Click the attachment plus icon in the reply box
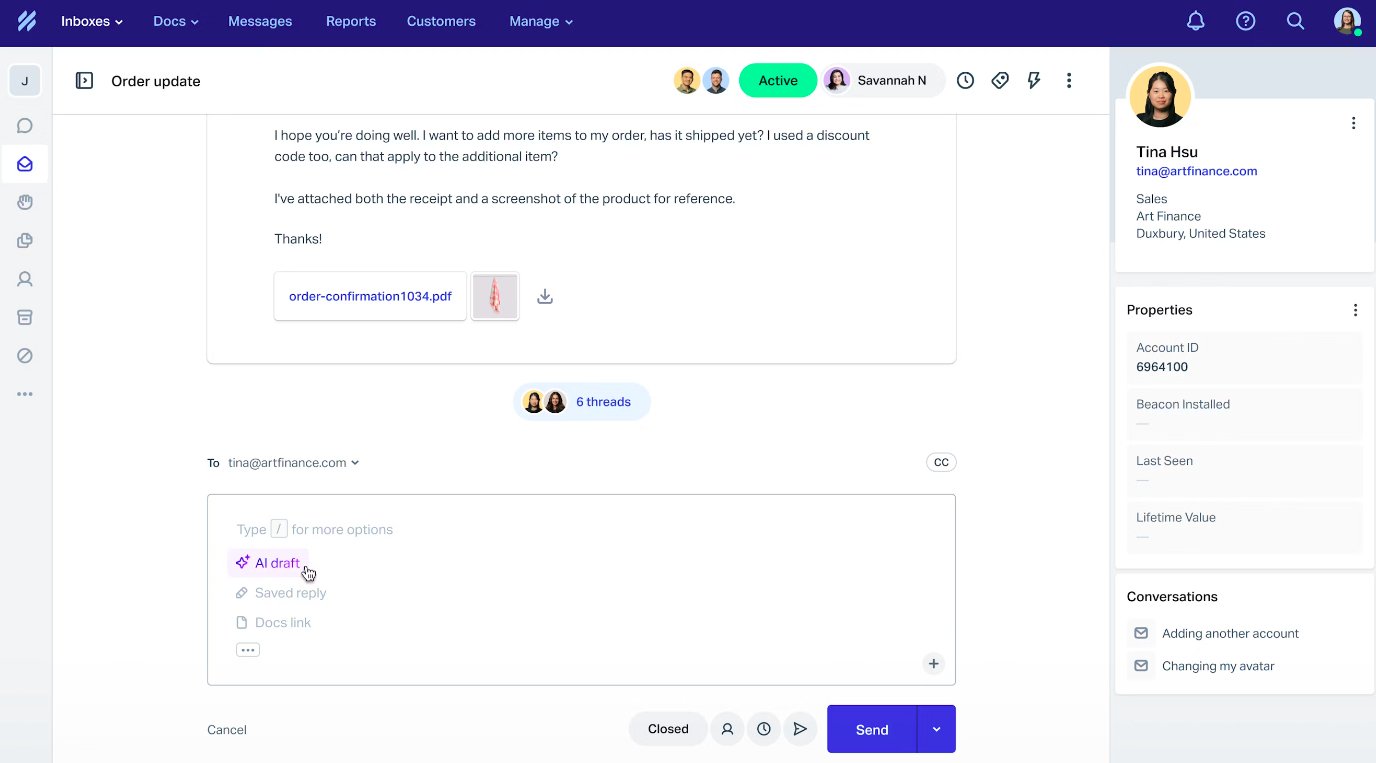This screenshot has width=1376, height=763. click(x=933, y=663)
